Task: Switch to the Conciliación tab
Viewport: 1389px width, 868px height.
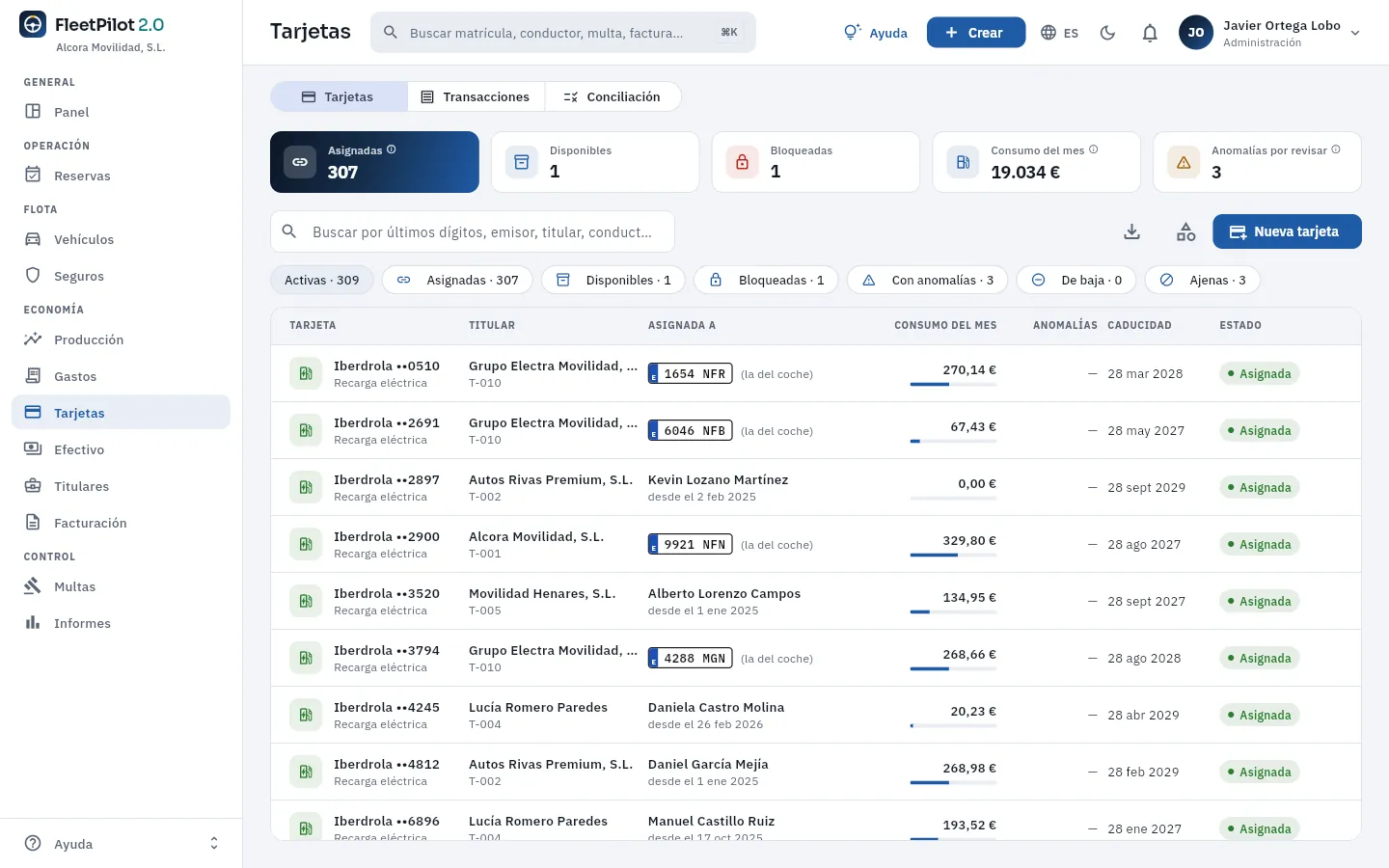Action: [x=613, y=96]
